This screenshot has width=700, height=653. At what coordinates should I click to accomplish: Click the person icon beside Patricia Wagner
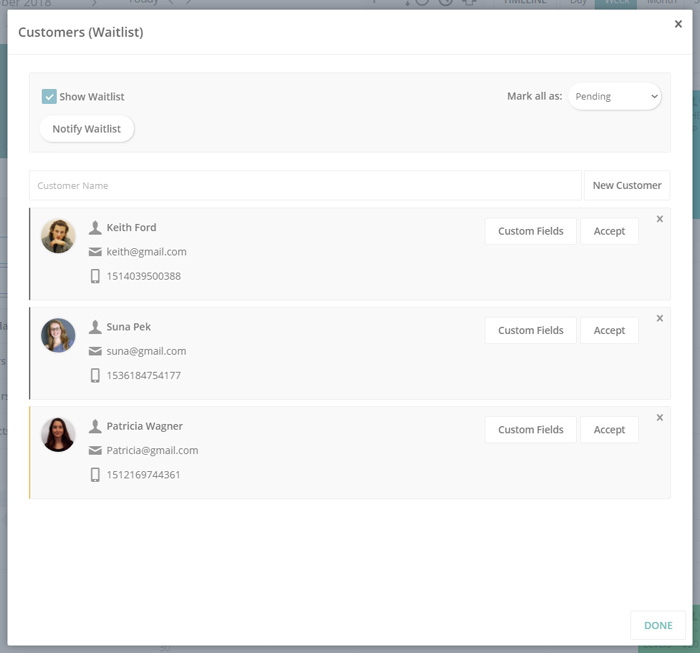click(95, 426)
